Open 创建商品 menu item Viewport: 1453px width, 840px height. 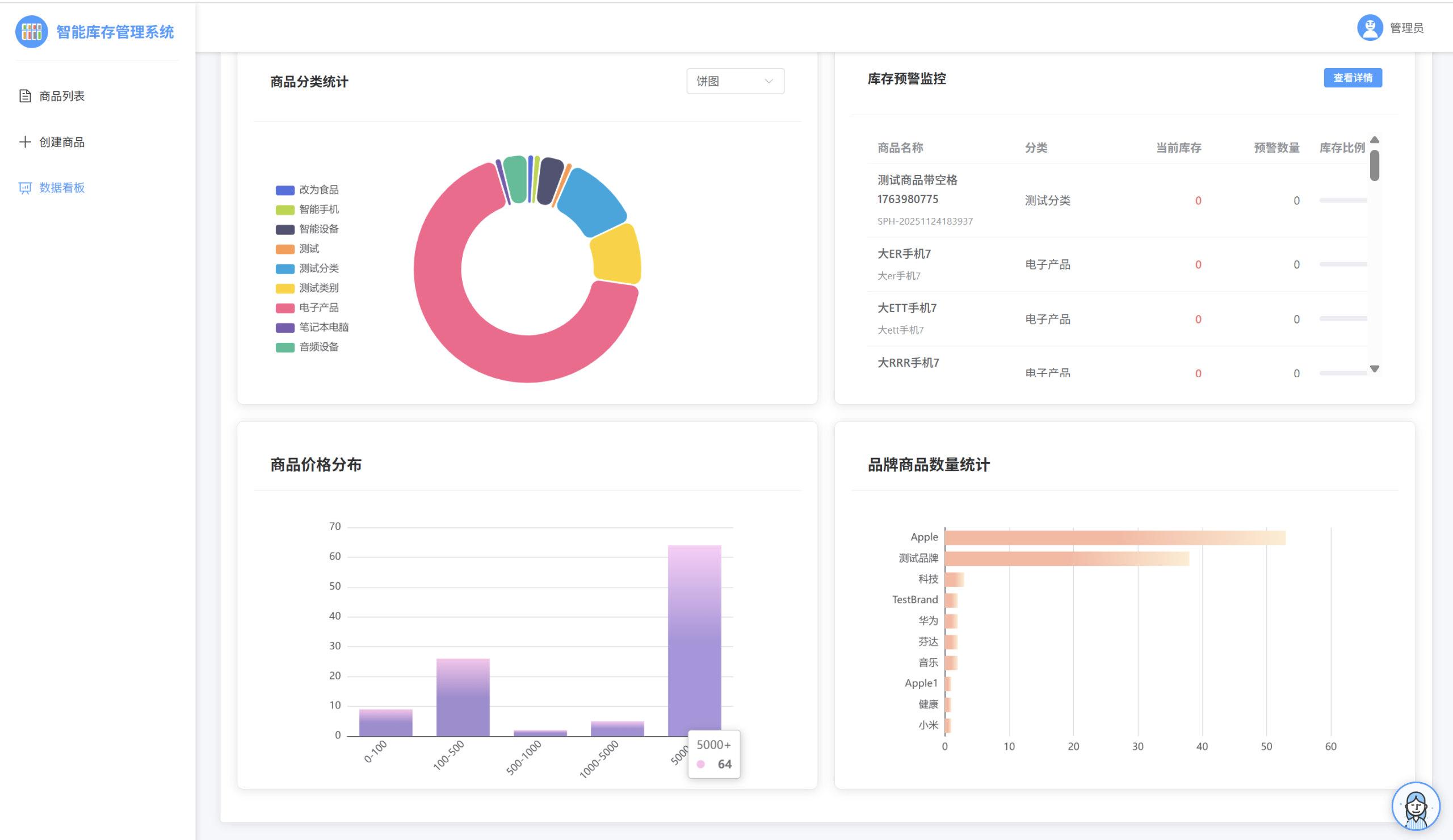click(62, 142)
